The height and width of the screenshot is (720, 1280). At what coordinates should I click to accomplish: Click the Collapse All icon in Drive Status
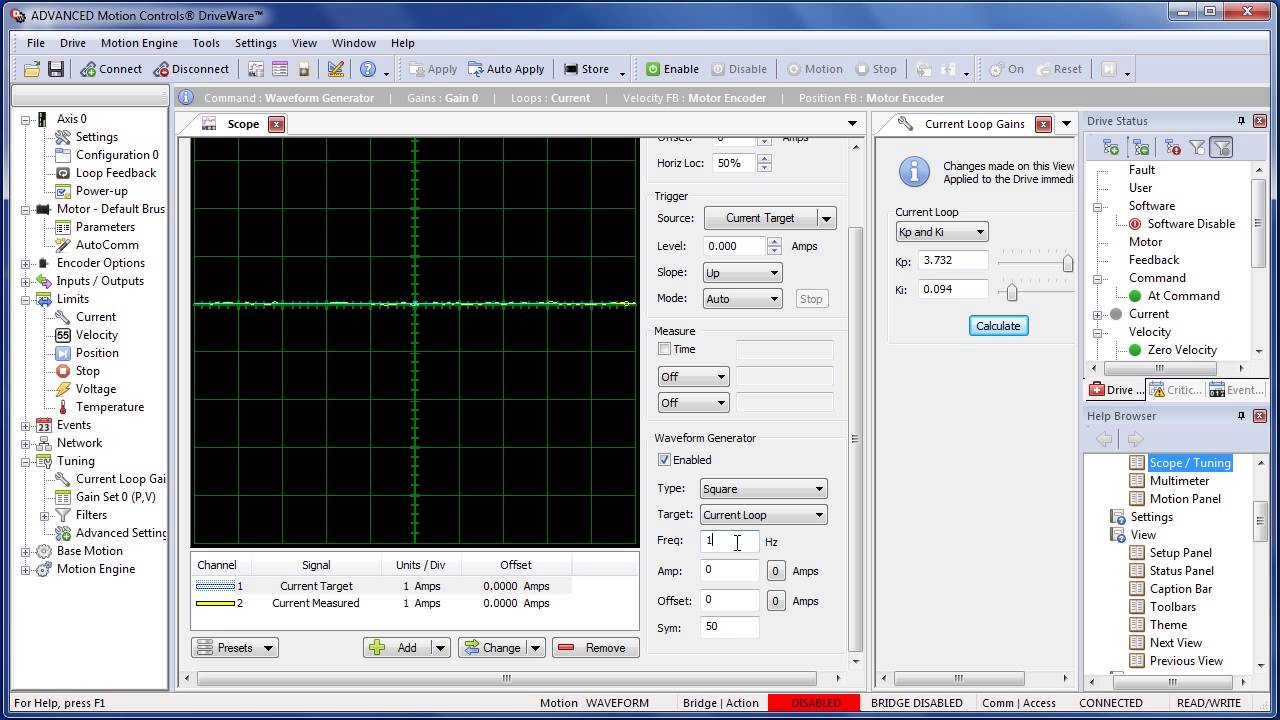point(1141,147)
